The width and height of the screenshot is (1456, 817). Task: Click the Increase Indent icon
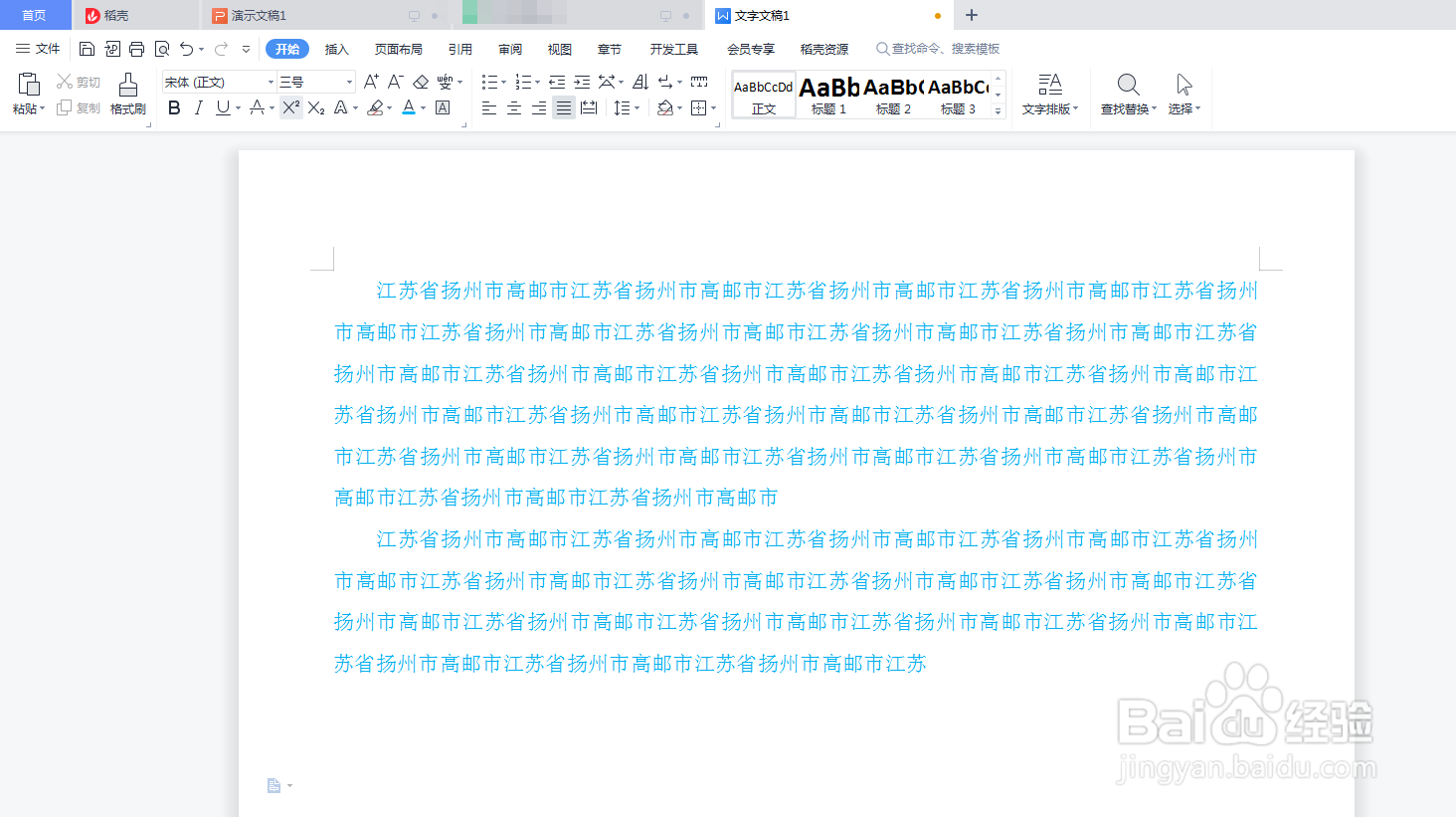[x=582, y=82]
